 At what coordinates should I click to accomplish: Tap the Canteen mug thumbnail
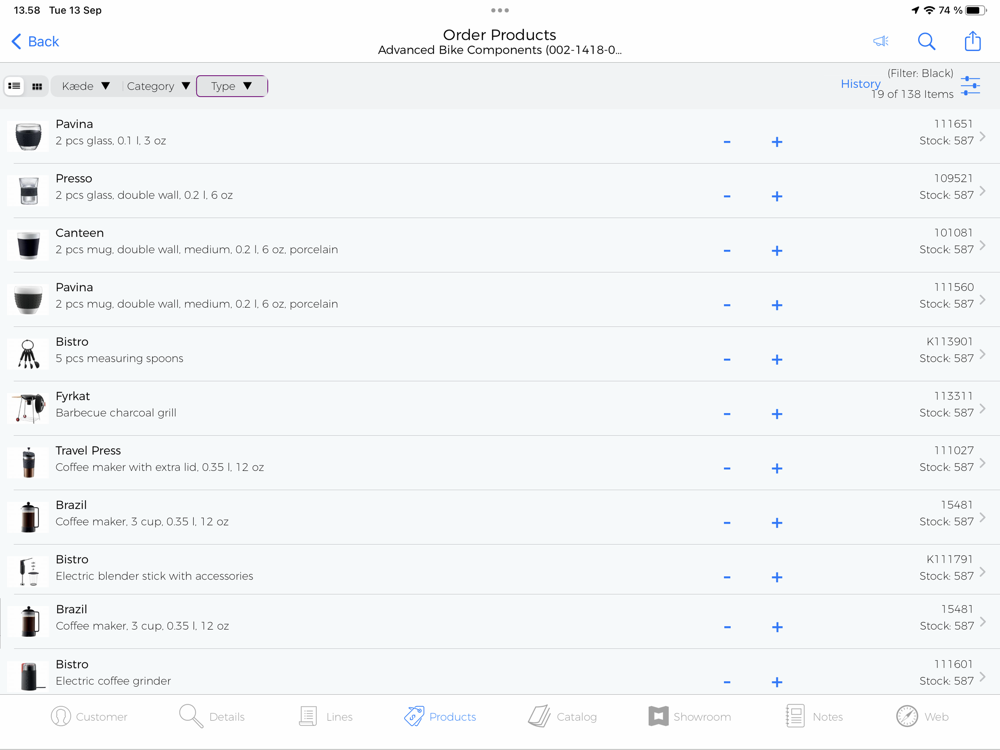(28, 245)
